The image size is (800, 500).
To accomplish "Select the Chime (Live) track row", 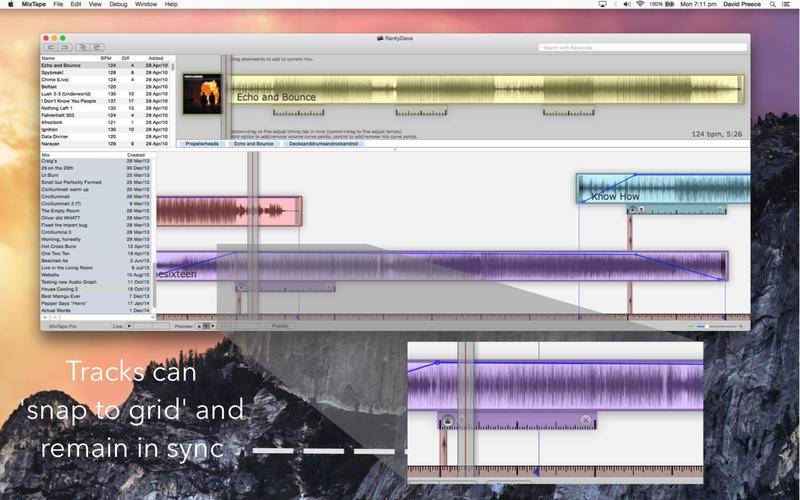I will click(x=105, y=80).
